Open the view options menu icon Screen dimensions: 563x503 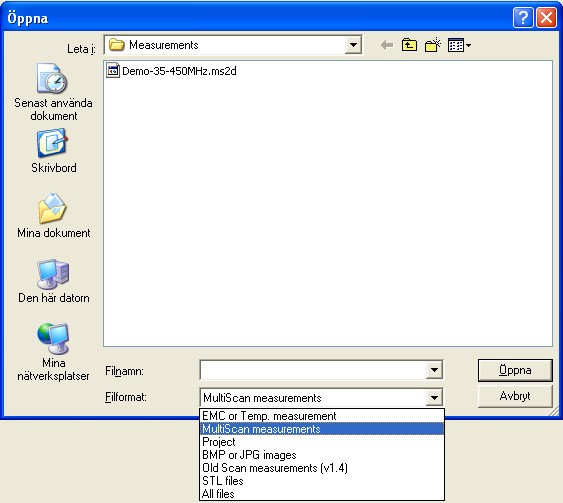click(x=459, y=45)
